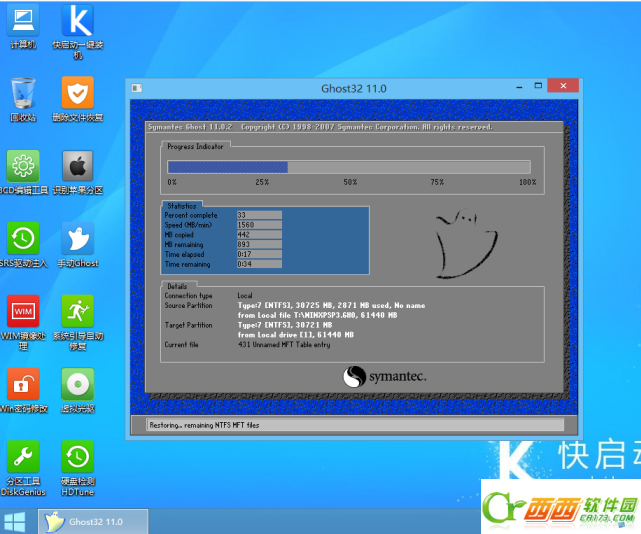Click the Ghost32 11.0 title bar text
The image size is (641, 534).
(354, 88)
